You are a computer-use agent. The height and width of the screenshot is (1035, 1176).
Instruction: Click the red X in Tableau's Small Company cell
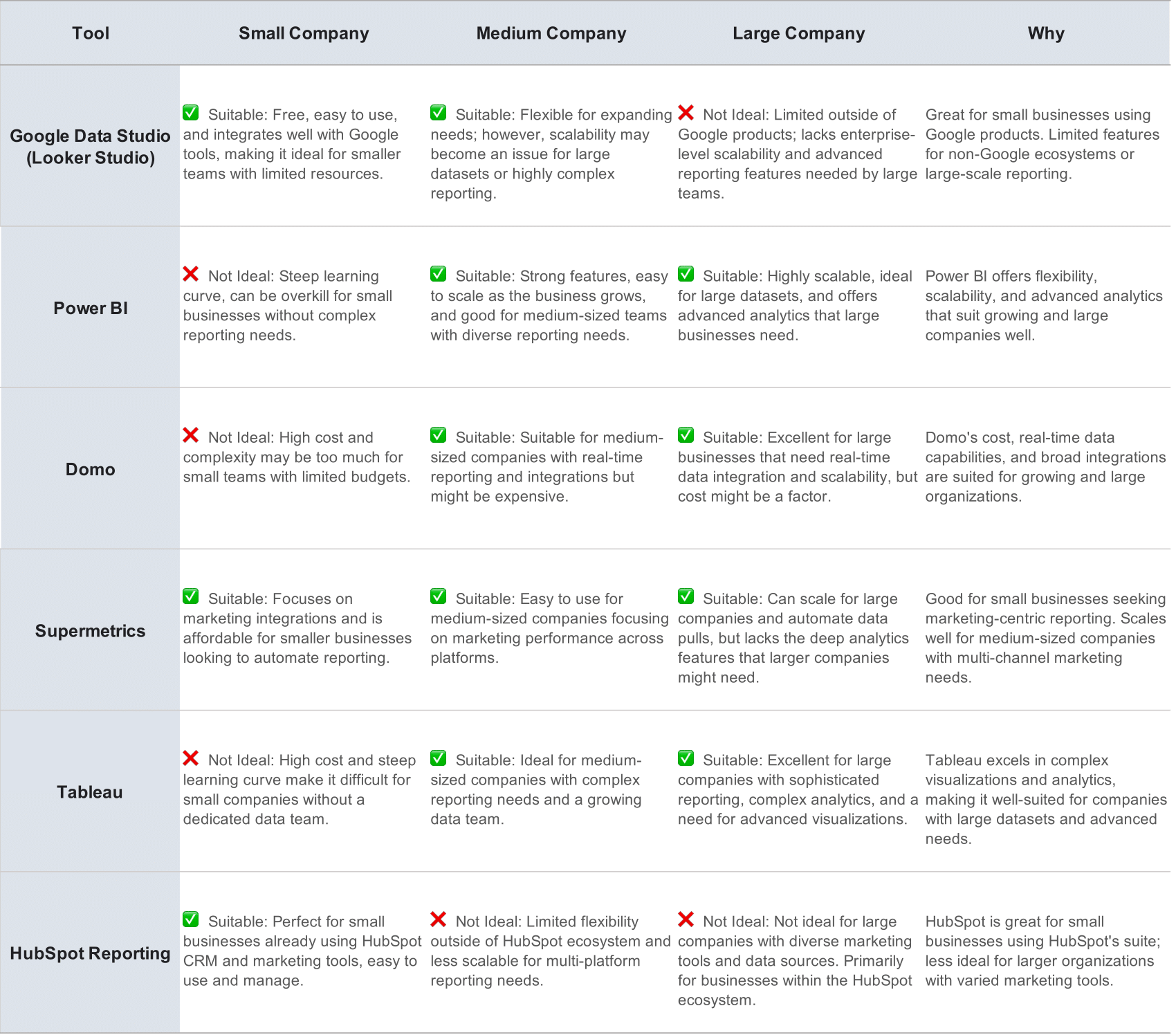coord(191,758)
